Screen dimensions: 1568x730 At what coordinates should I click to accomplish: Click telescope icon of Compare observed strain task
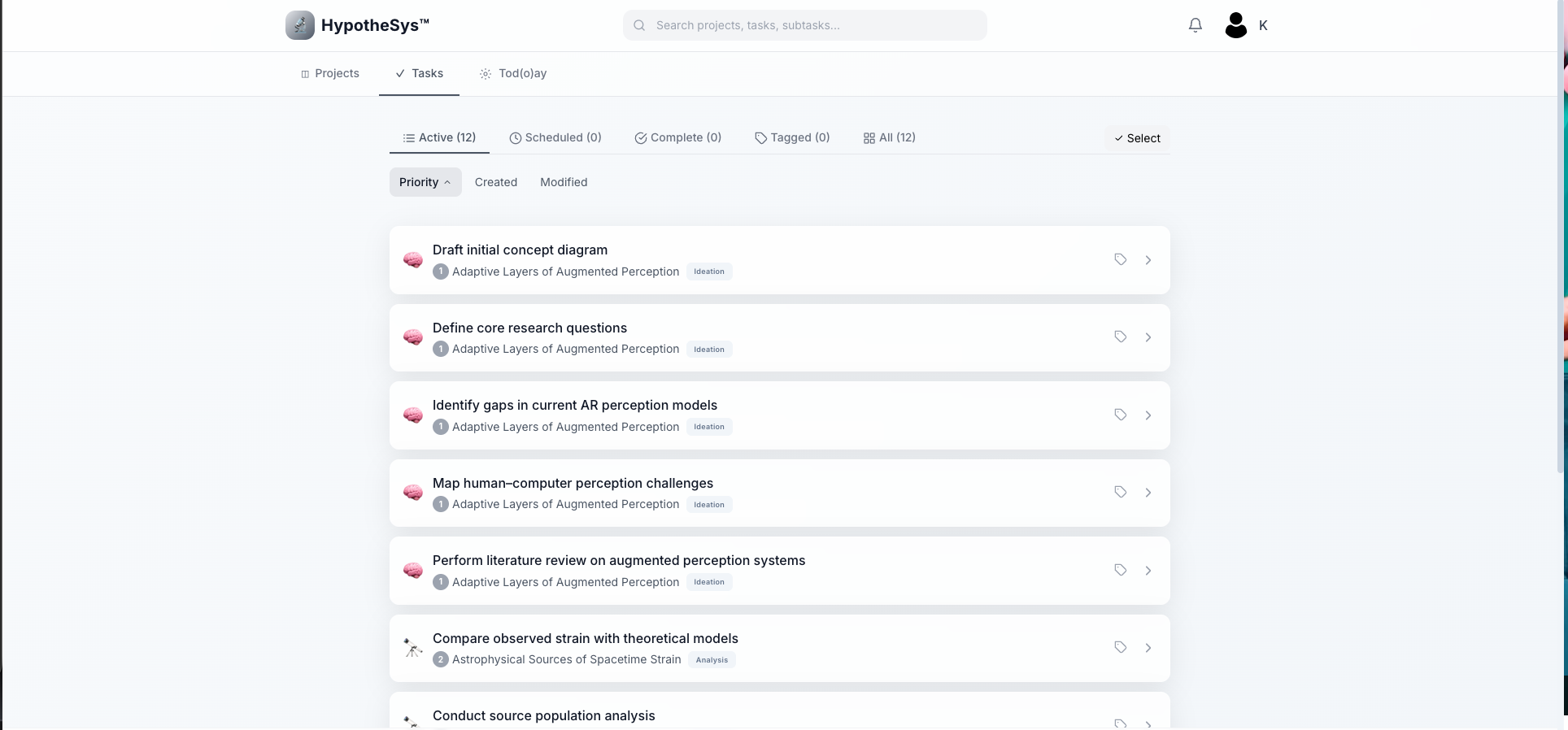(x=413, y=648)
